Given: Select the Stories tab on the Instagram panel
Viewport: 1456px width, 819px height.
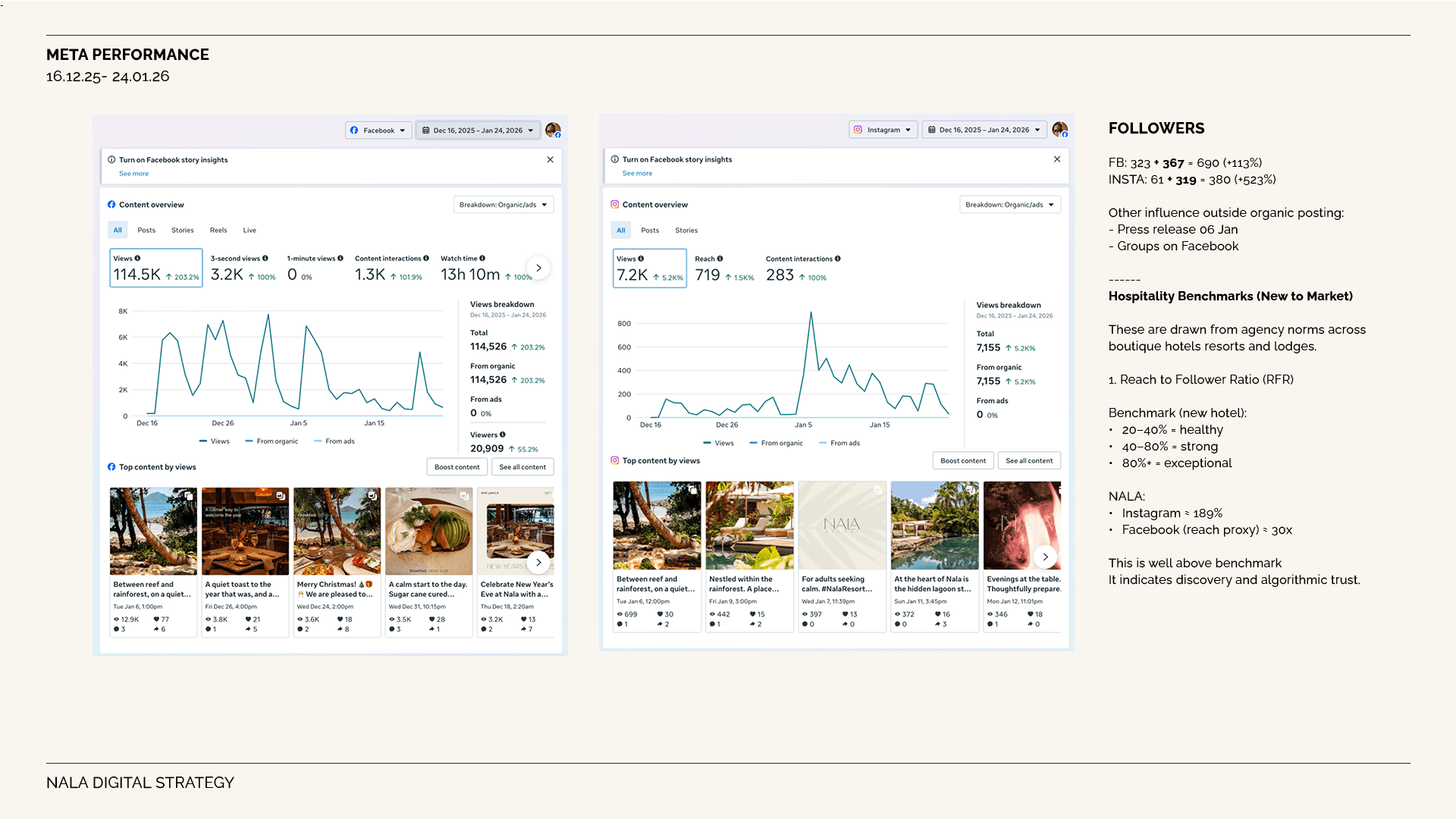Looking at the screenshot, I should point(686,230).
